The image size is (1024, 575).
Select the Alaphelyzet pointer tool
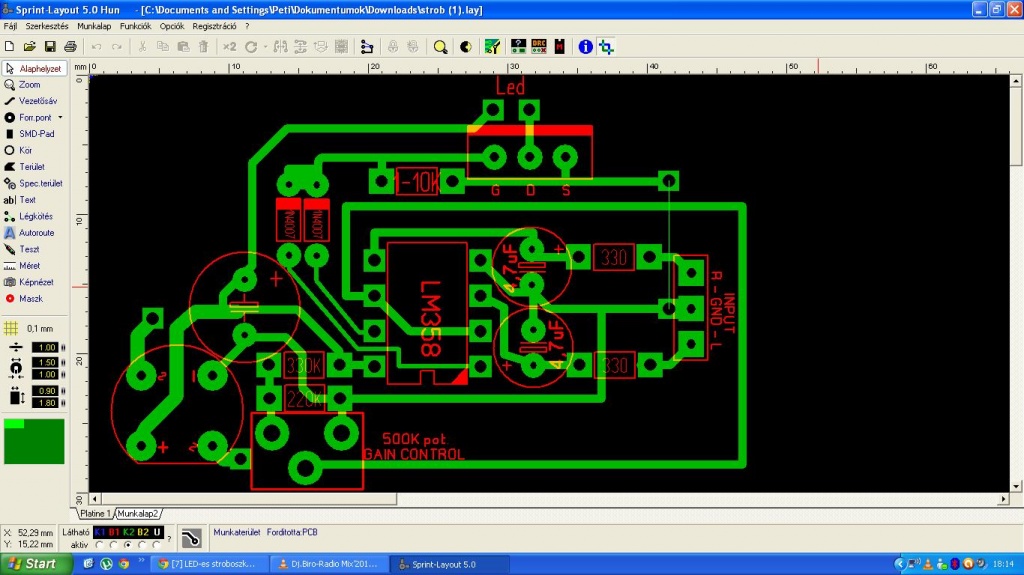point(35,69)
